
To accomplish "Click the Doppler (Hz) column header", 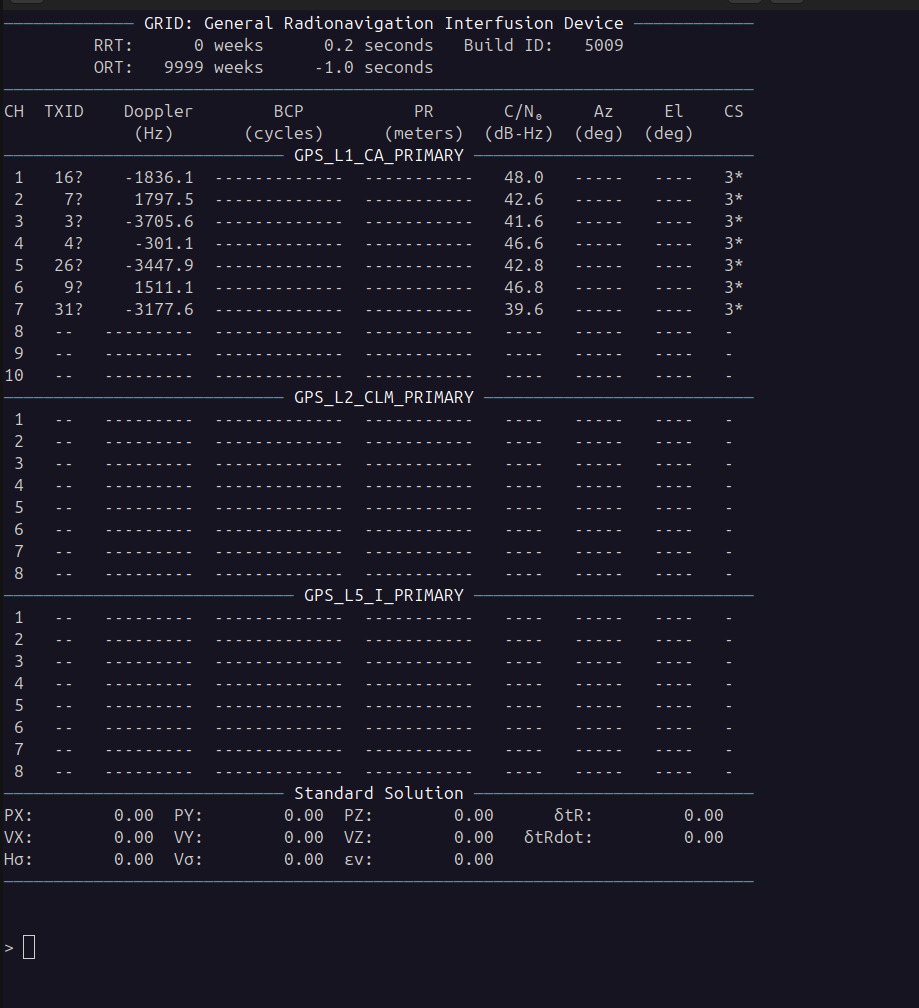I will click(158, 122).
